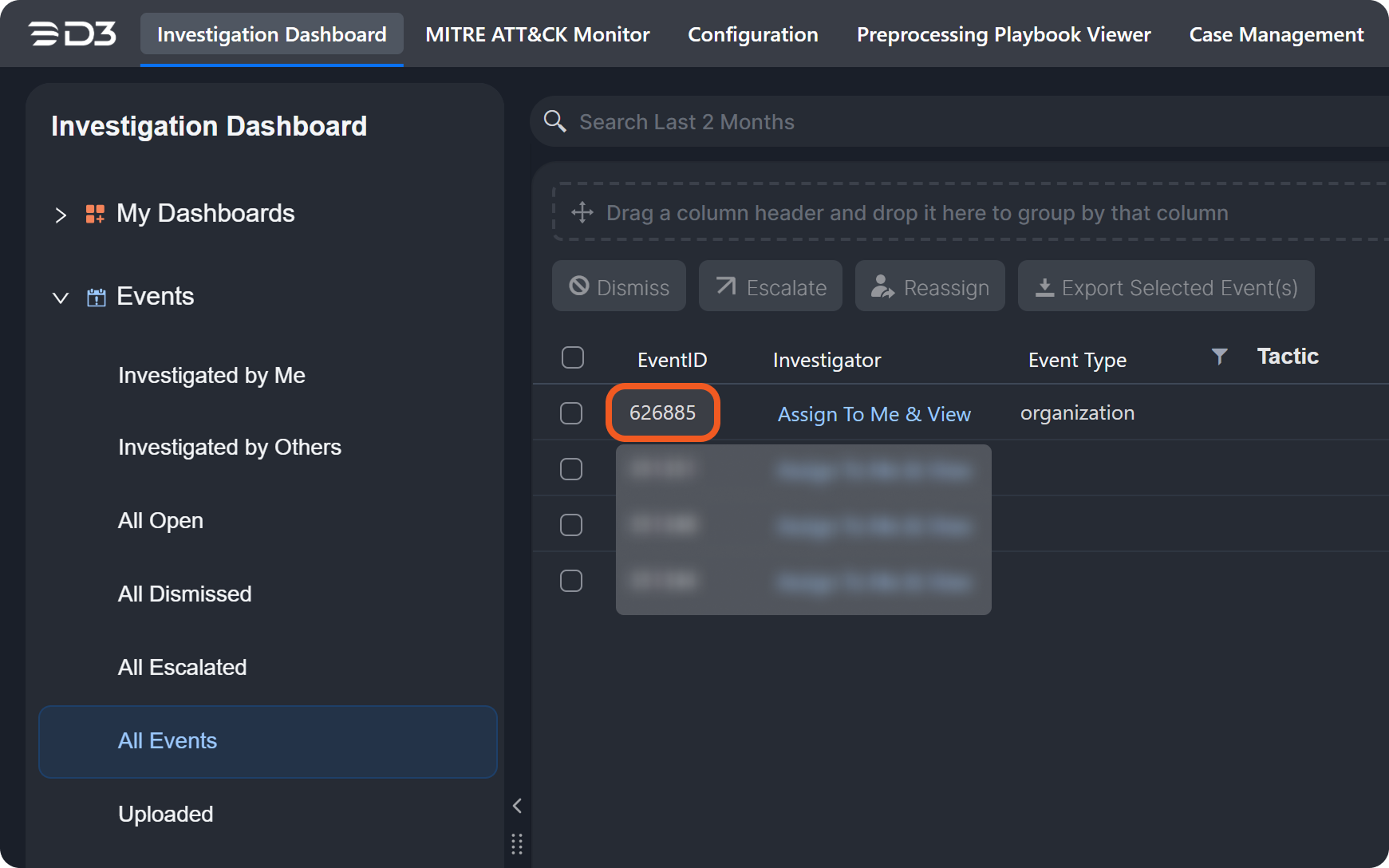1389x868 pixels.
Task: Toggle the select-all header checkbox
Action: pyautogui.click(x=573, y=357)
